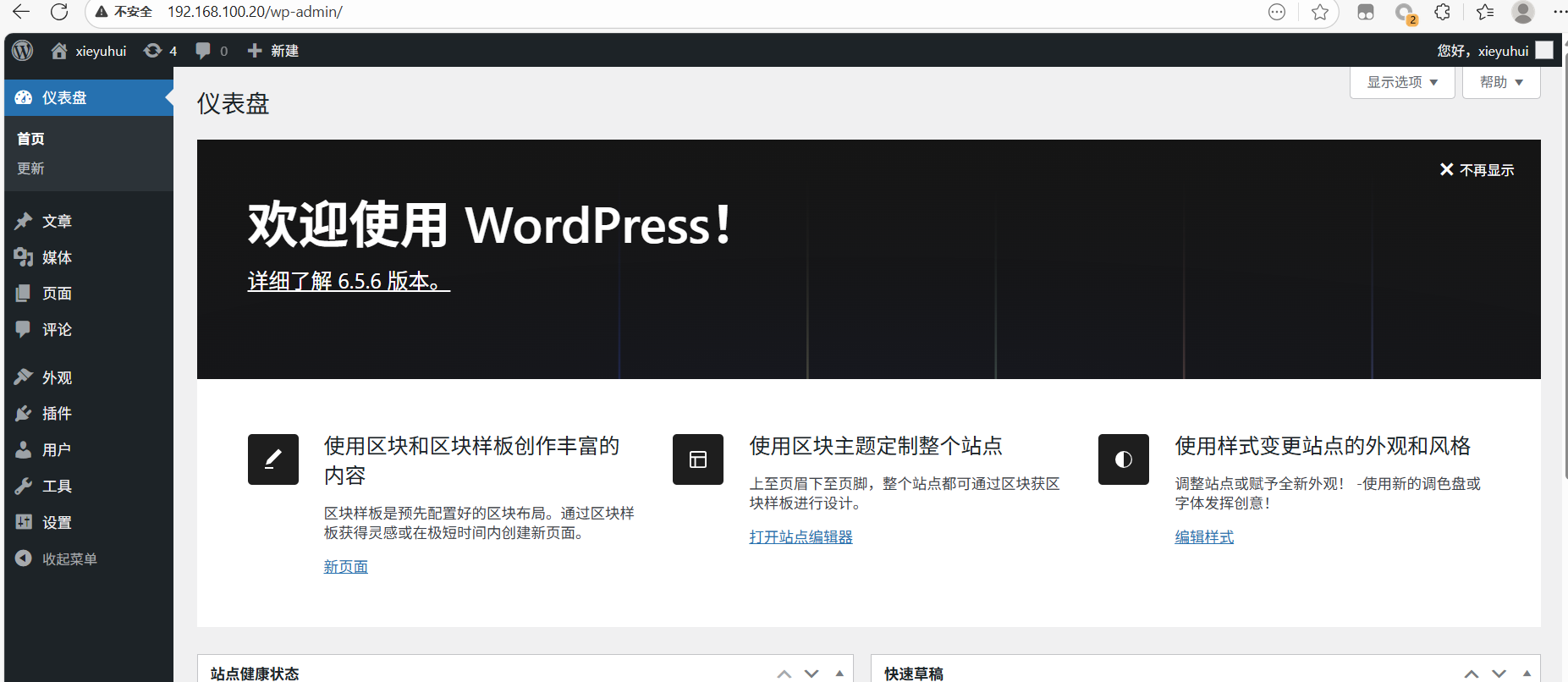The image size is (1568, 682).
Task: Click the smiley icon in the address bar
Action: coord(1277,12)
